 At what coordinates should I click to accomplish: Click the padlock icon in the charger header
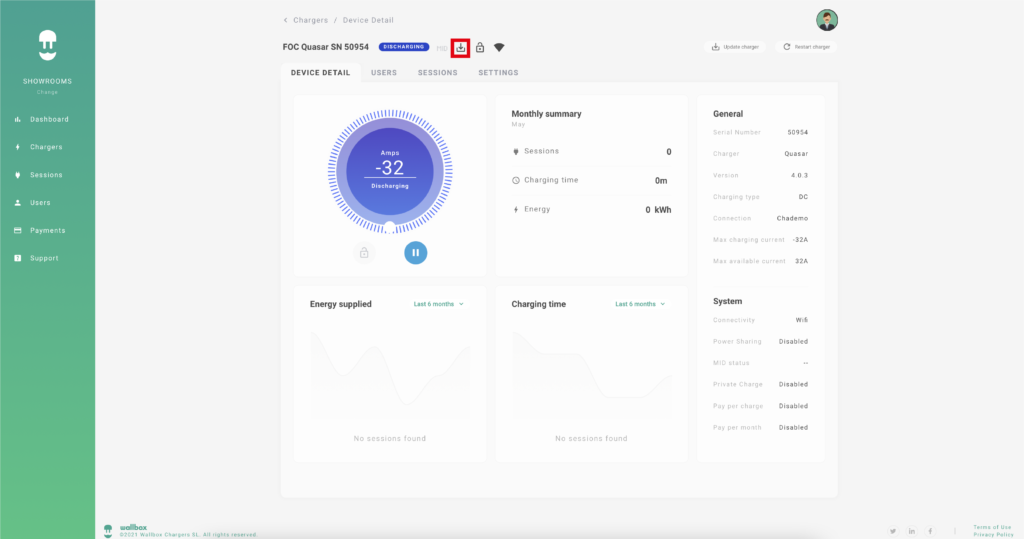click(480, 47)
